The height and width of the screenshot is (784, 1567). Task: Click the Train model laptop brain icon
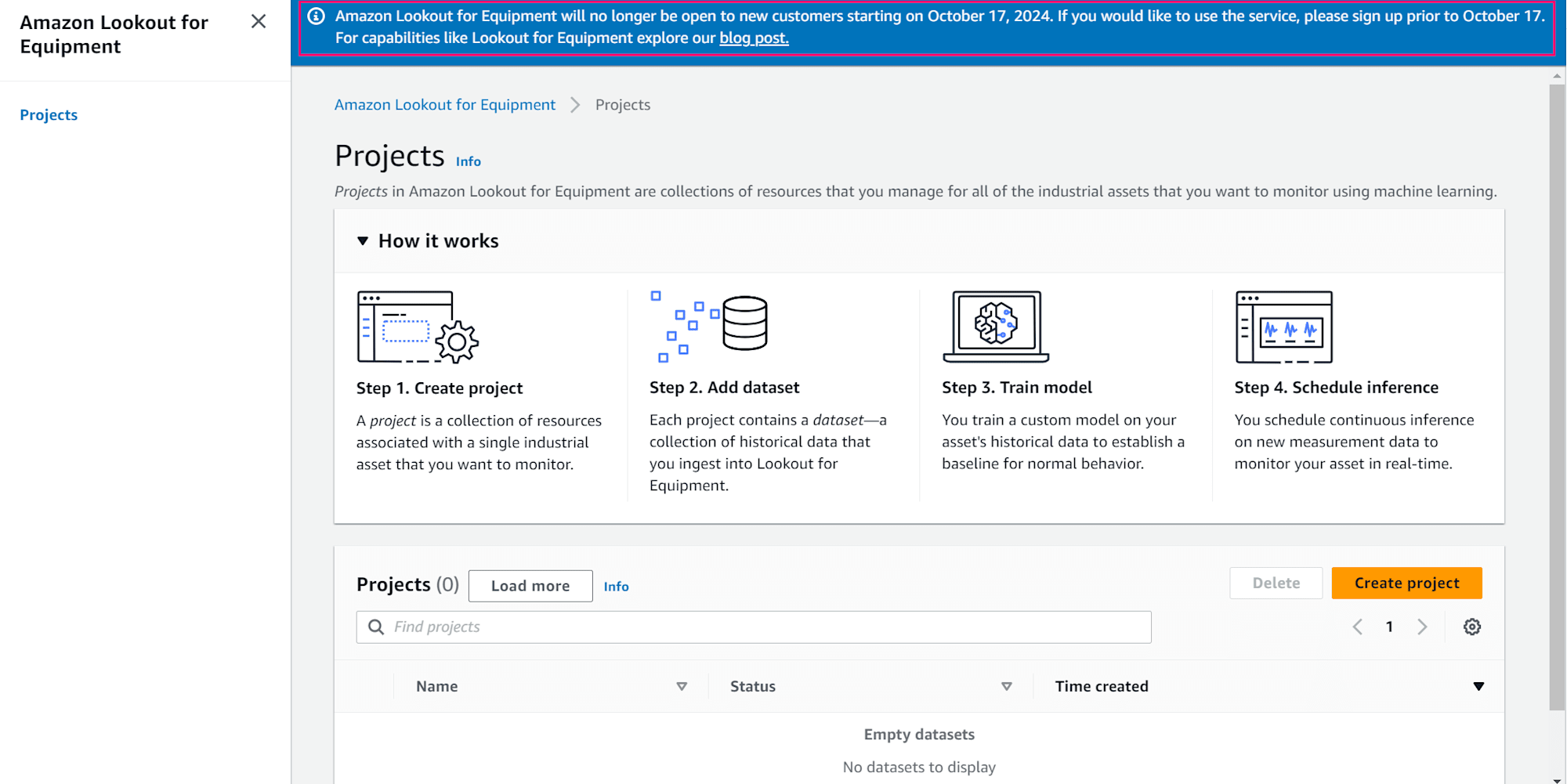tap(996, 327)
